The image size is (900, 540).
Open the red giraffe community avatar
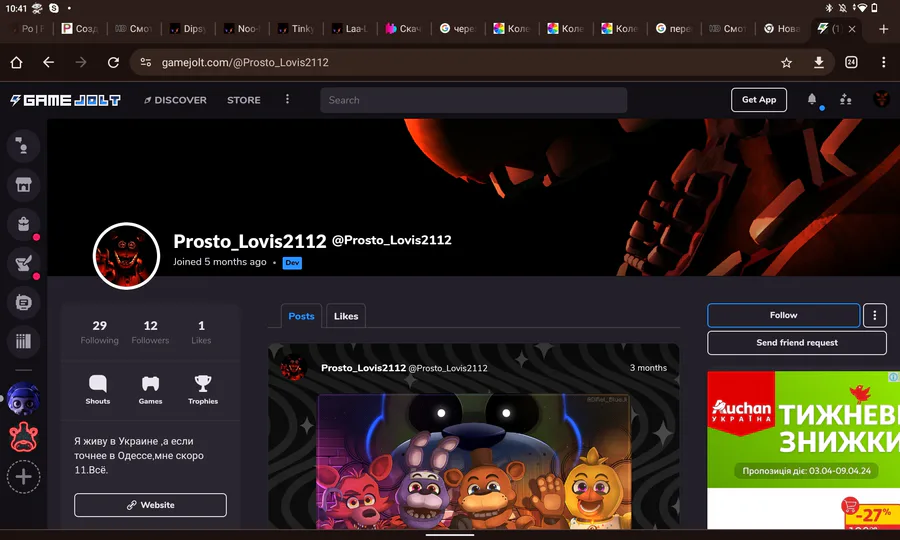tap(23, 437)
